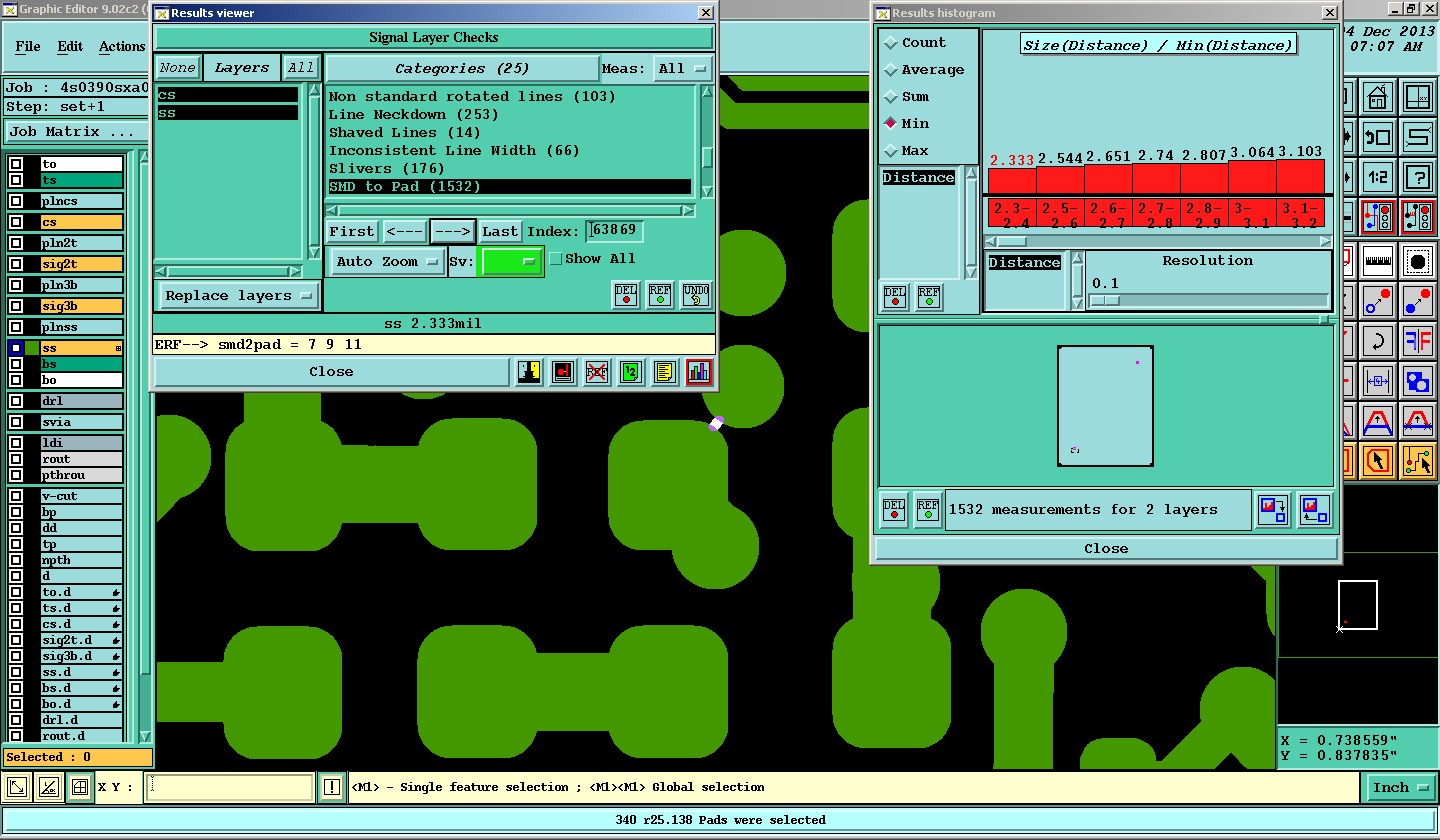This screenshot has width=1440, height=840.
Task: Toggle the checkbox for layer sig2t
Action: click(16, 264)
